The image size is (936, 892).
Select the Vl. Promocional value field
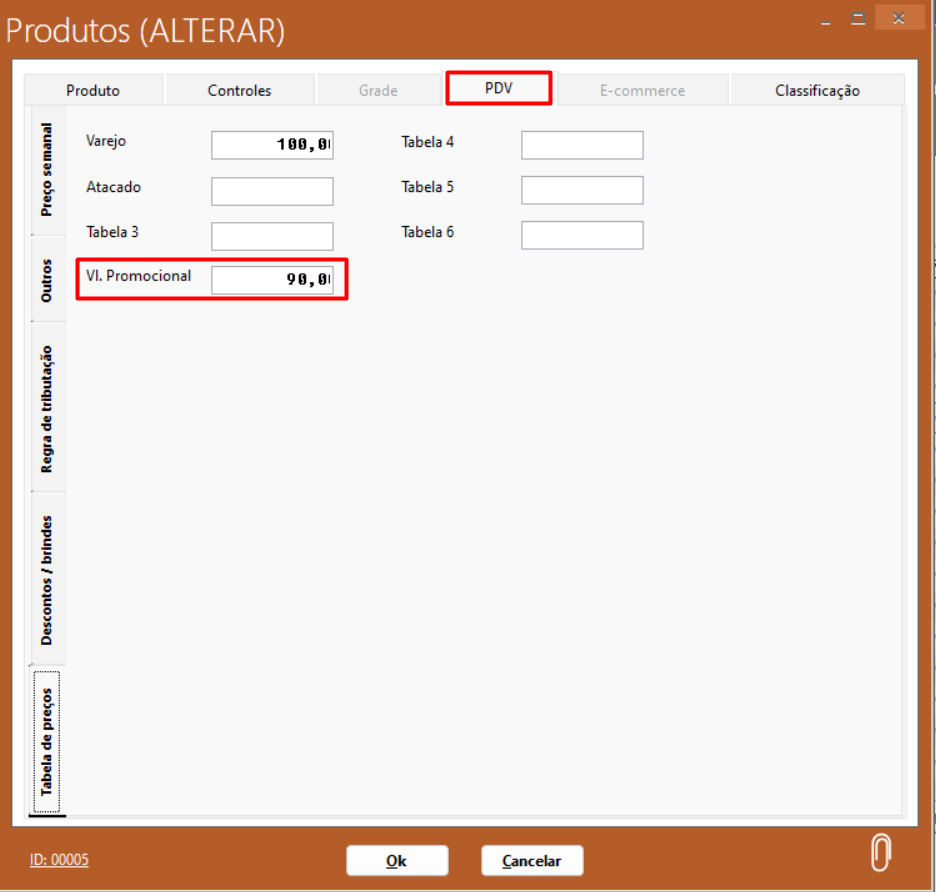(272, 281)
